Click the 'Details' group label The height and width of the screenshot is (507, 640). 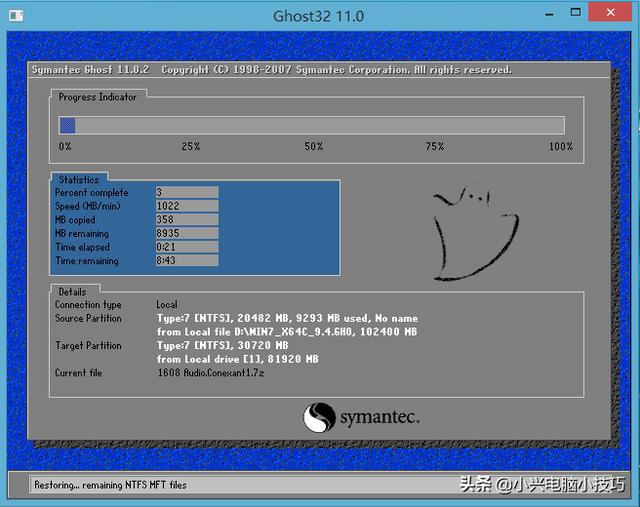72,292
